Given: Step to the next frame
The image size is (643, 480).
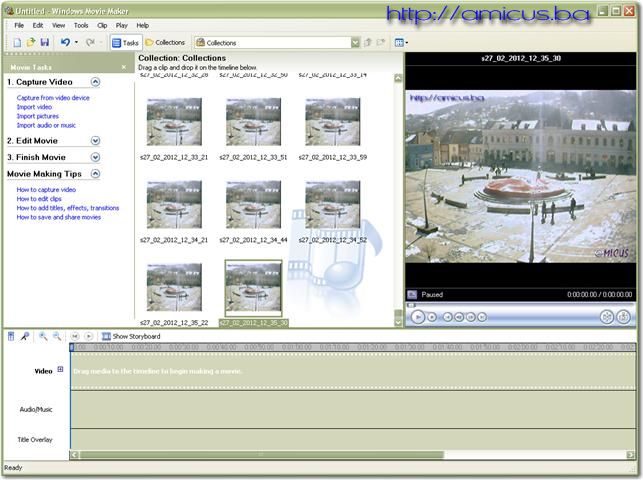Looking at the screenshot, I should pos(470,317).
